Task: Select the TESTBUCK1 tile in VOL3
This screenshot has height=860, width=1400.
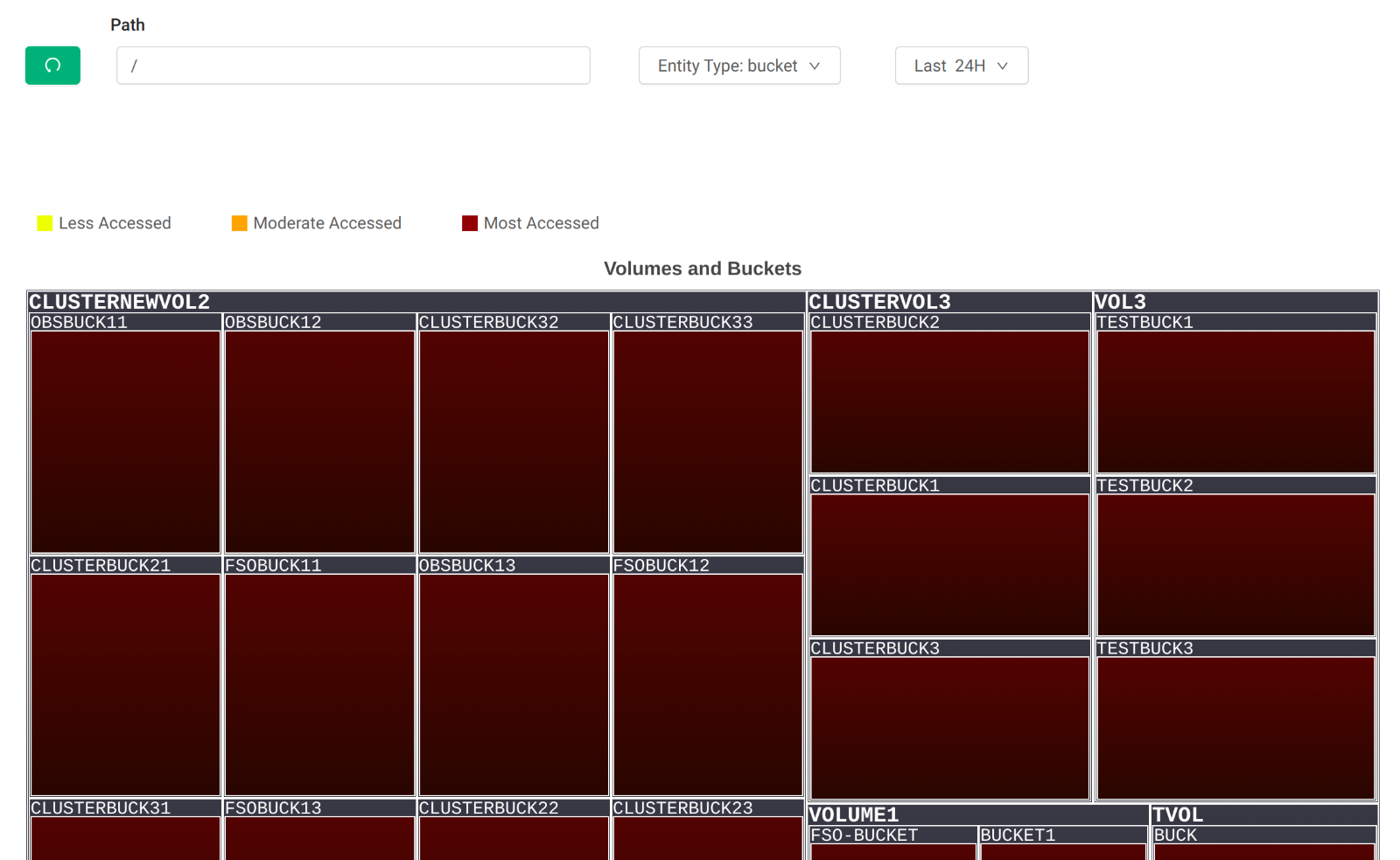Action: pyautogui.click(x=1235, y=402)
